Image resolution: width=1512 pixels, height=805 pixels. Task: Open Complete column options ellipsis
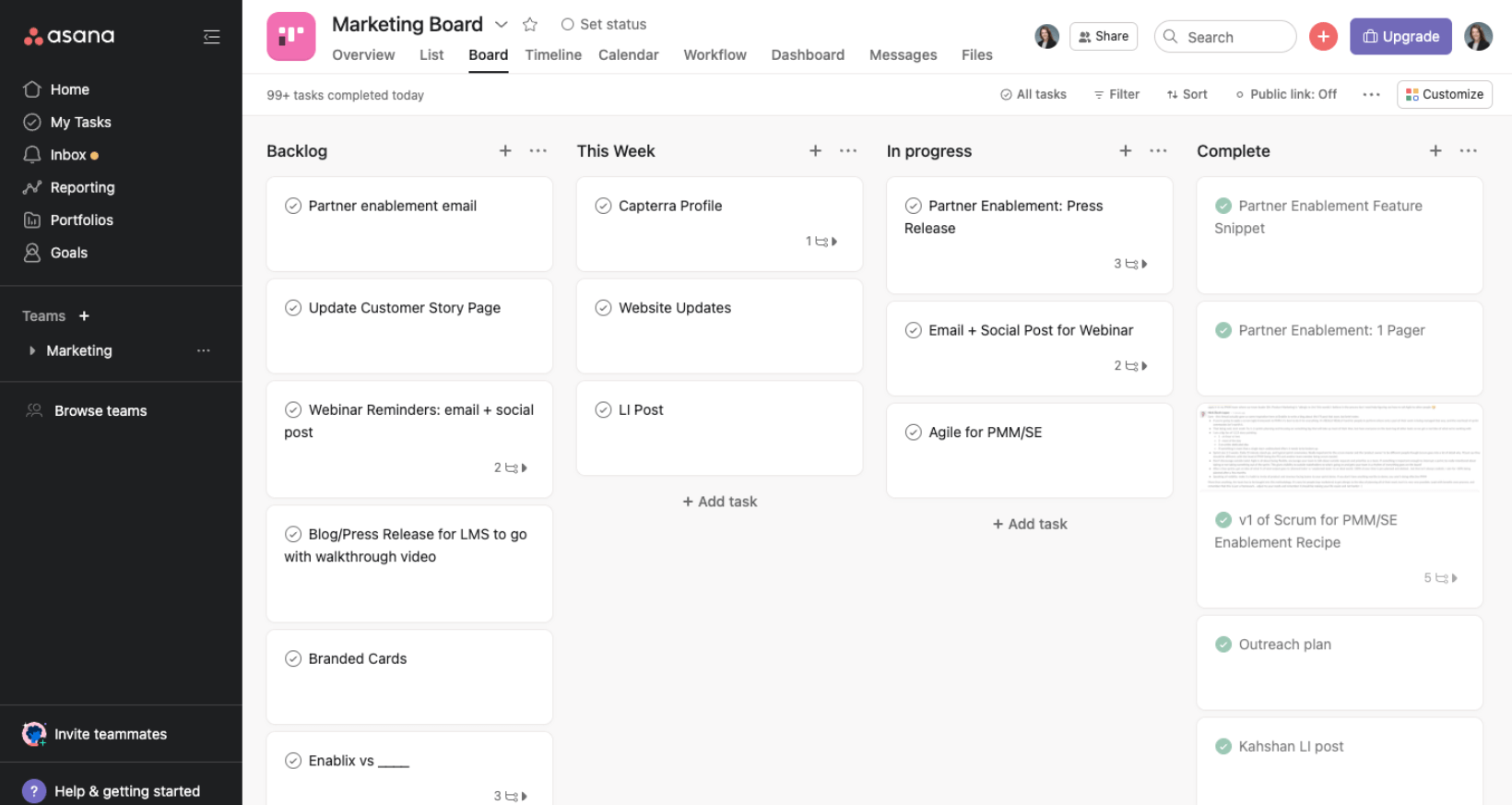tap(1469, 150)
